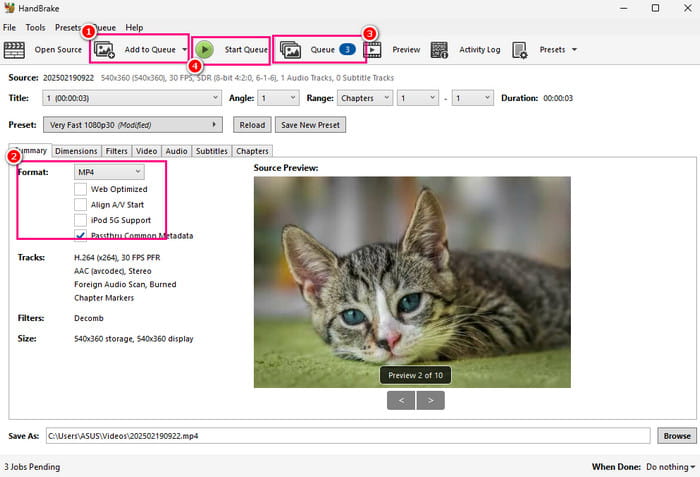700x477 pixels.
Task: Expand the Very Fast 1080p30 preset selector
Action: [x=133, y=125]
